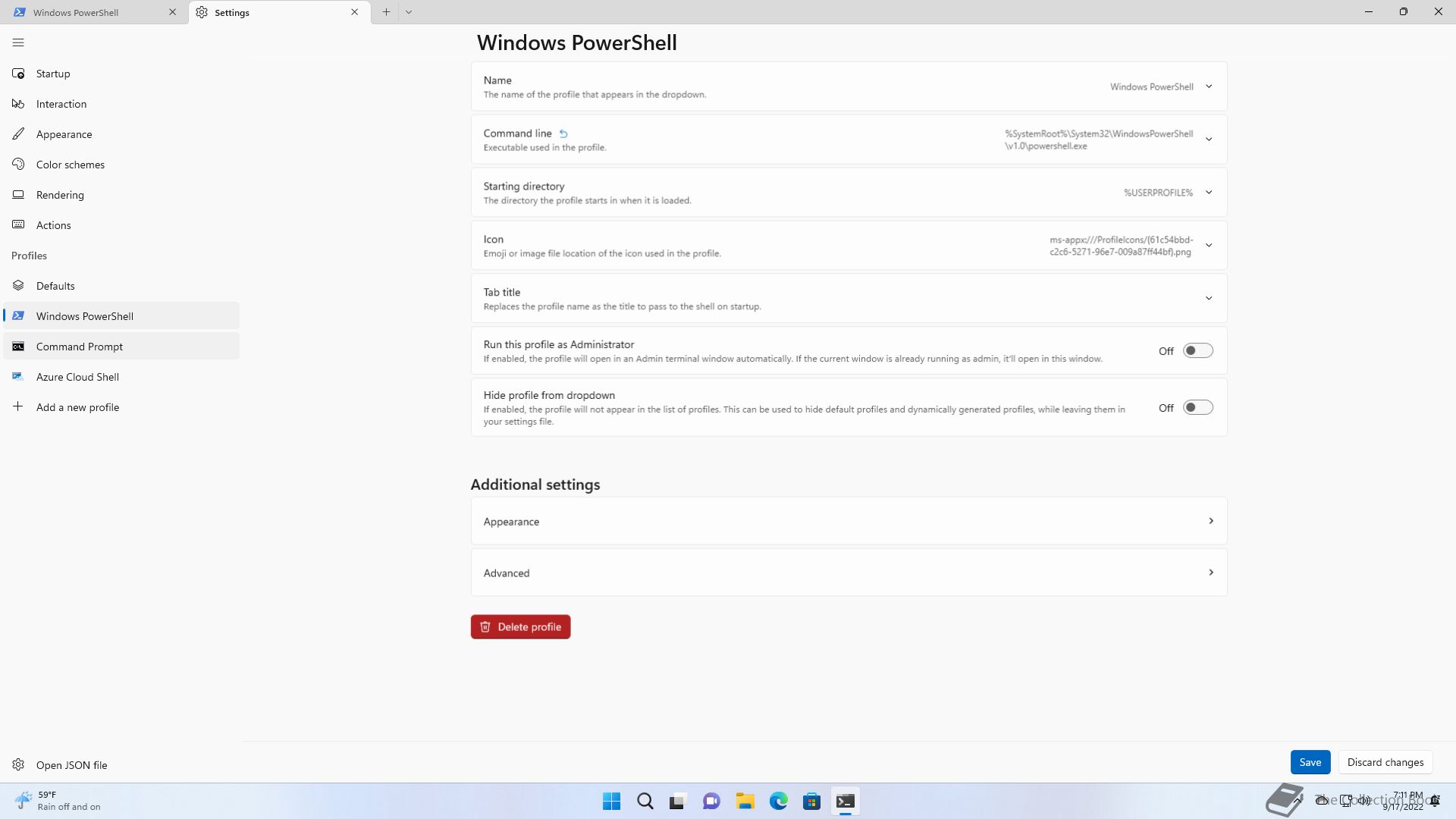Click the Defaults layers icon

click(18, 286)
